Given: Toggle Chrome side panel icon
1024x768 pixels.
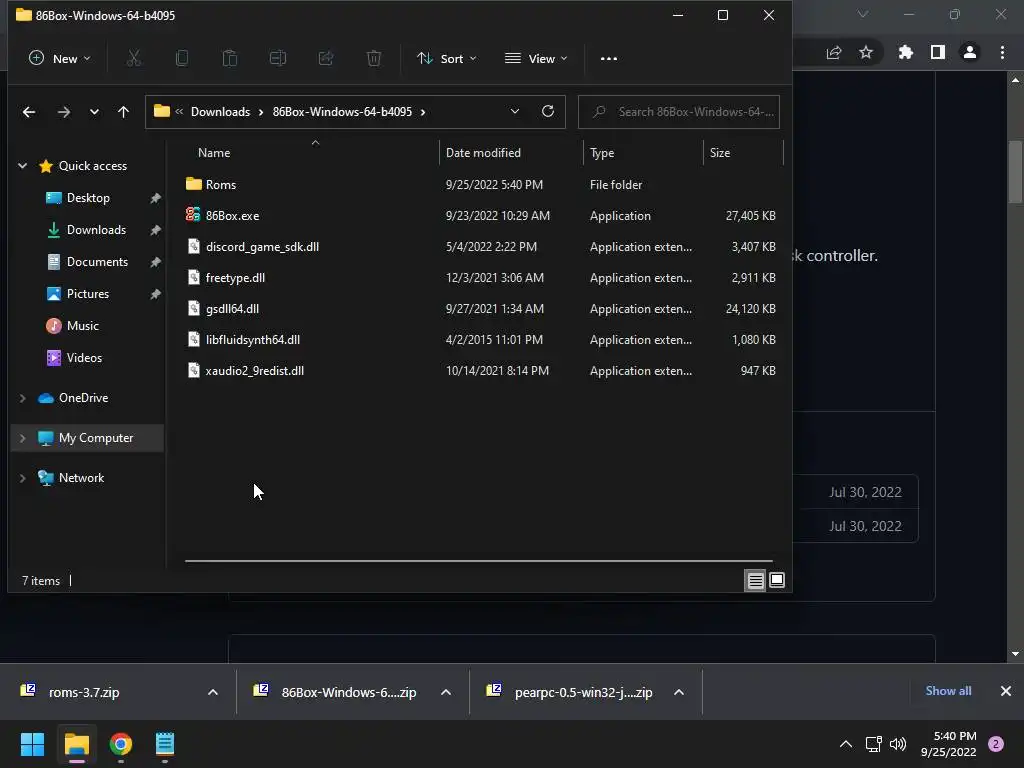Looking at the screenshot, I should point(938,52).
